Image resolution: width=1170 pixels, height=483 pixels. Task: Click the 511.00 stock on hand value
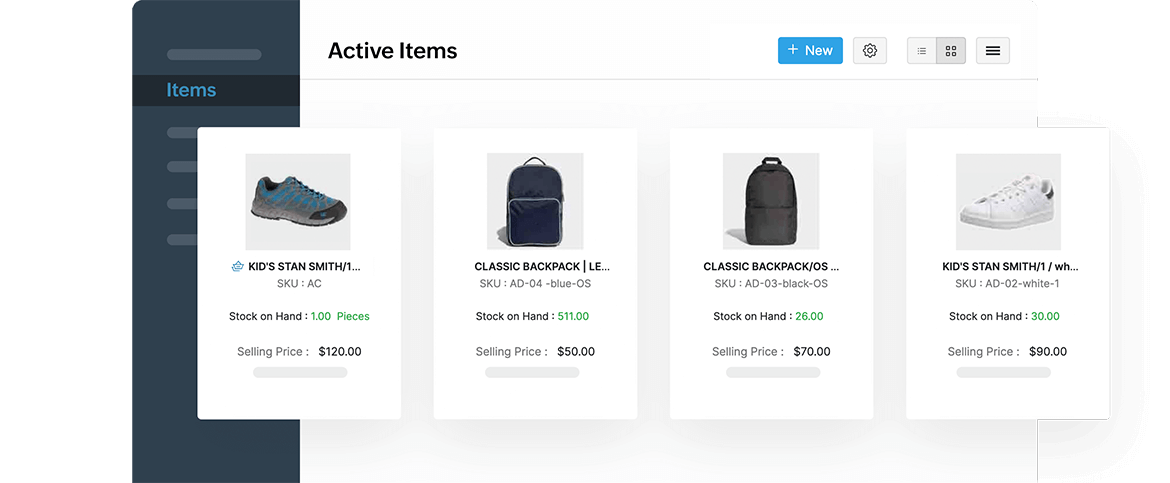tap(573, 316)
